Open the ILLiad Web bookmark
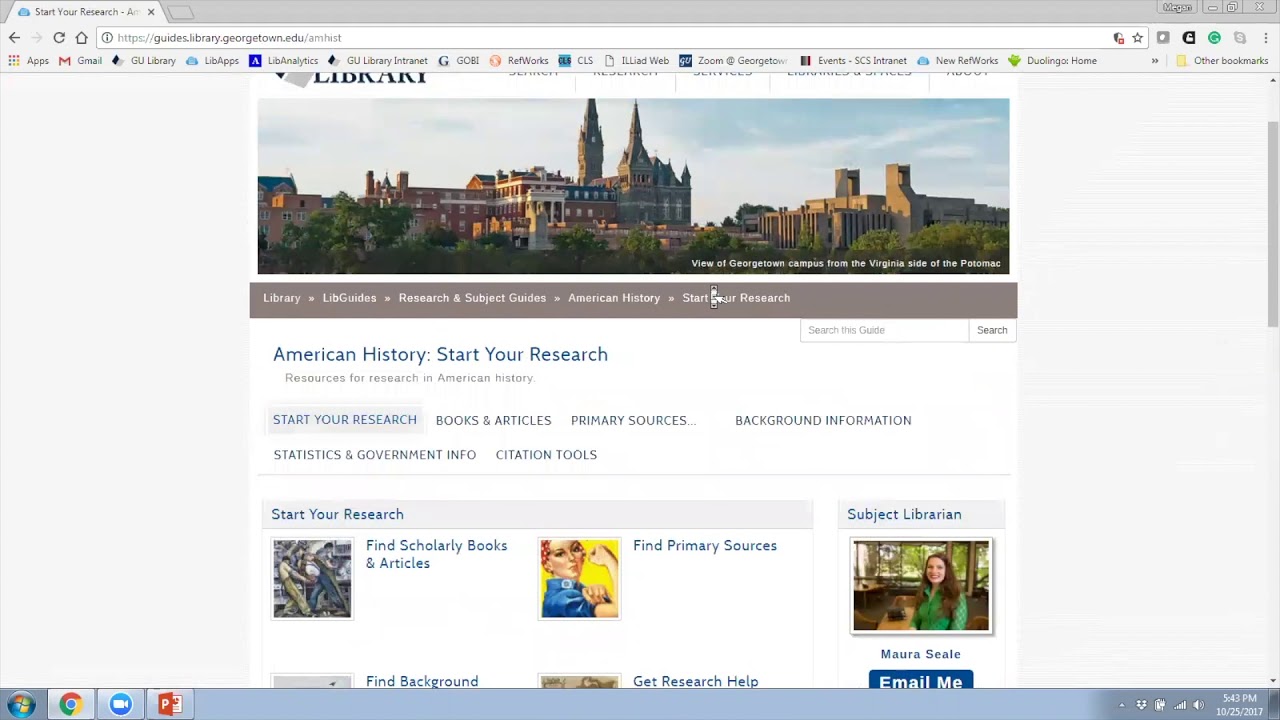 636,61
